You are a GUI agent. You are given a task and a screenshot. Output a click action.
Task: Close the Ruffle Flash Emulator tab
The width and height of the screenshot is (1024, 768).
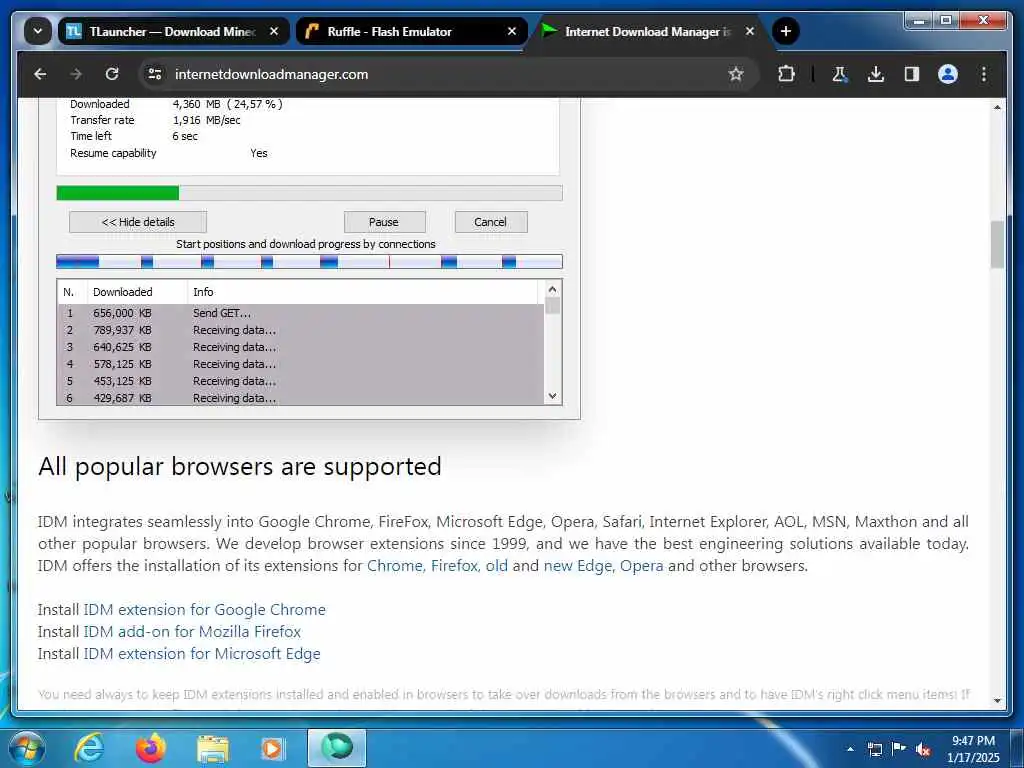click(x=512, y=31)
